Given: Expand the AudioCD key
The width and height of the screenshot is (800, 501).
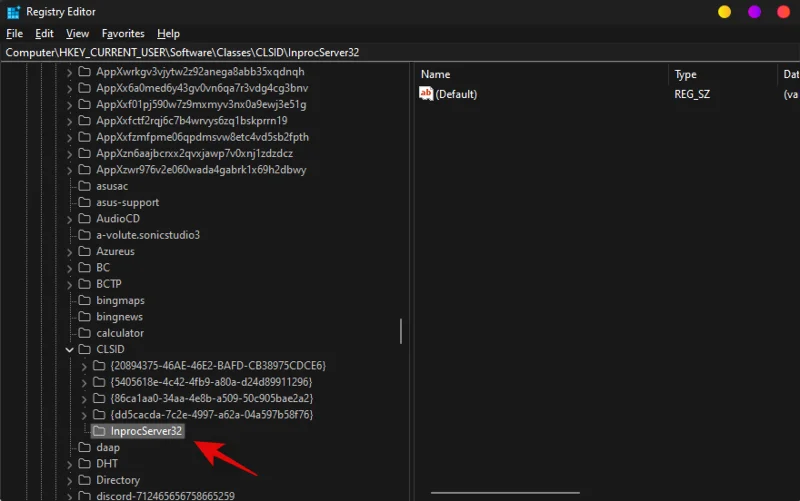Looking at the screenshot, I should point(69,219).
